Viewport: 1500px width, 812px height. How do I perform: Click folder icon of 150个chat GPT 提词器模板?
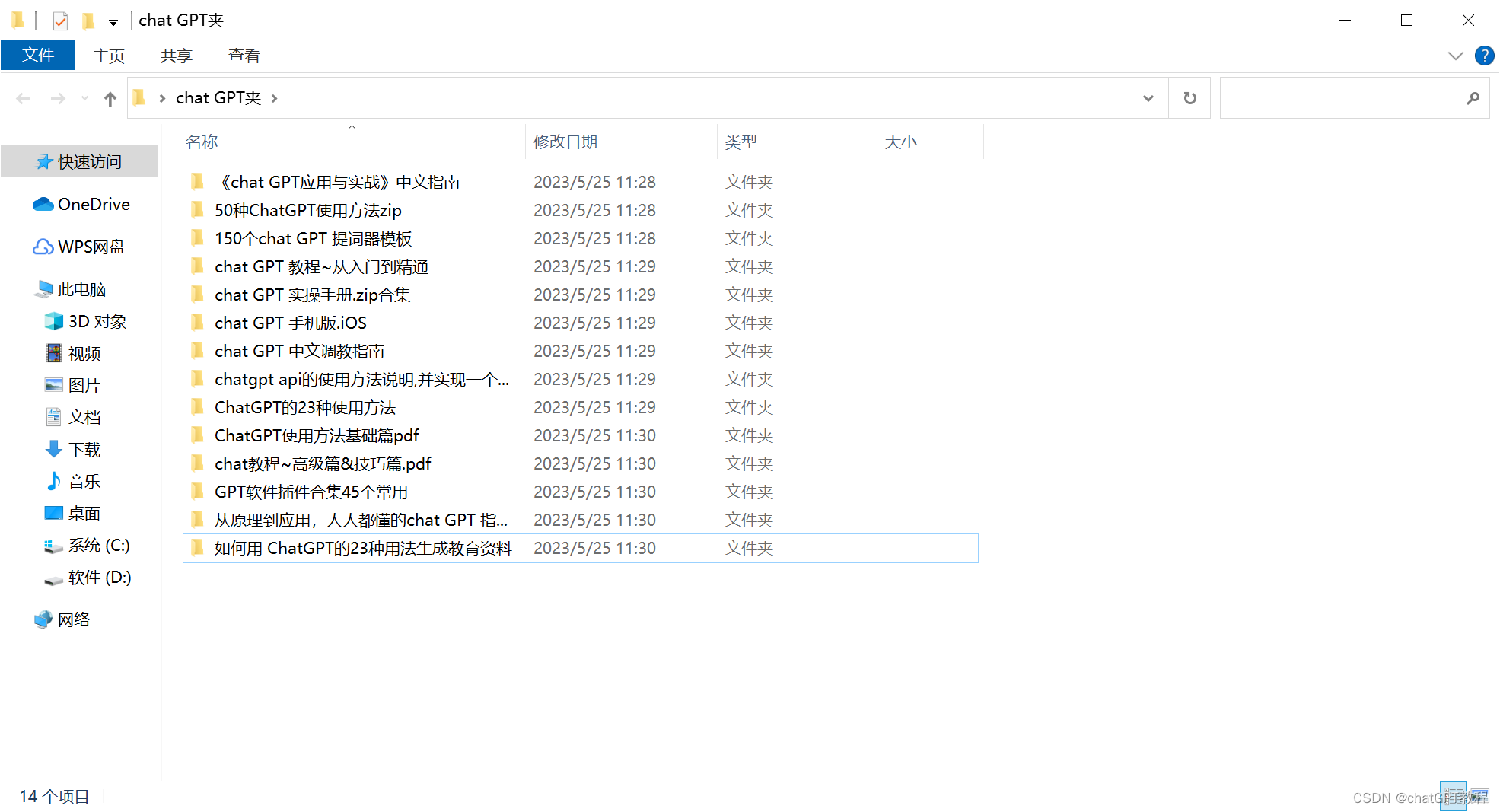tap(197, 238)
